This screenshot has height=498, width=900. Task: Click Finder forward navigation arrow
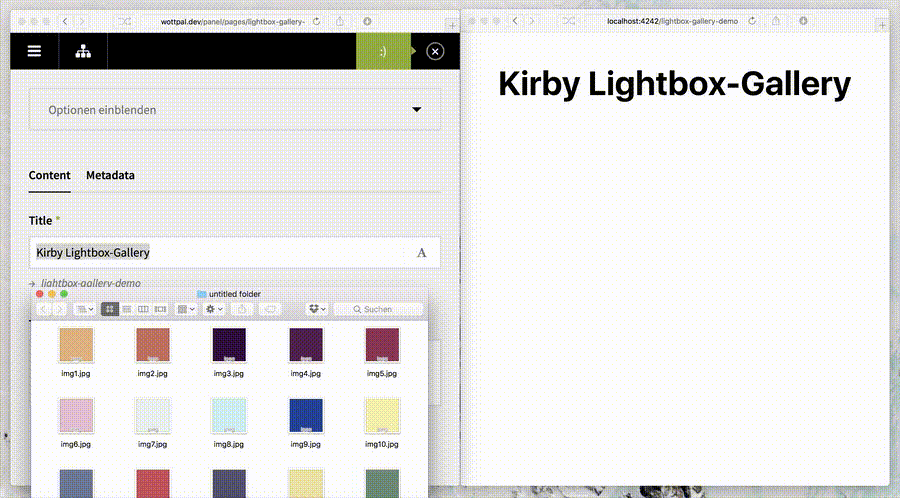pos(59,309)
